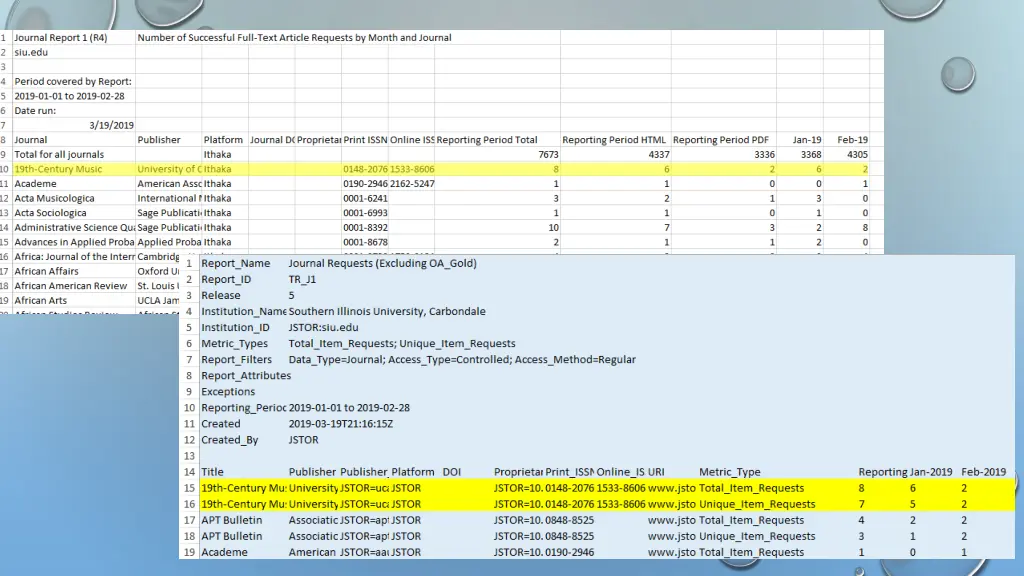
Task: Click 'APT Bulletin' title in row 18
Action: click(x=232, y=536)
